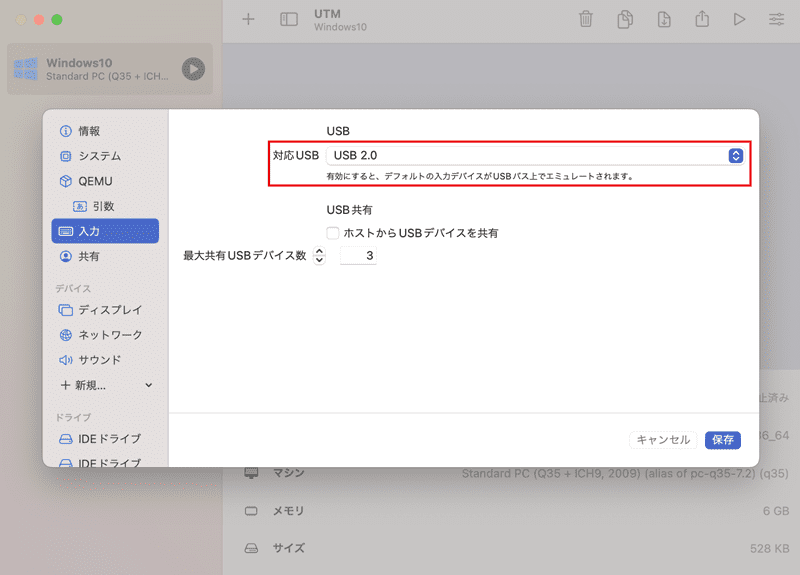Click the speaker icon beside サウンド
This screenshot has width=800, height=575.
point(66,360)
